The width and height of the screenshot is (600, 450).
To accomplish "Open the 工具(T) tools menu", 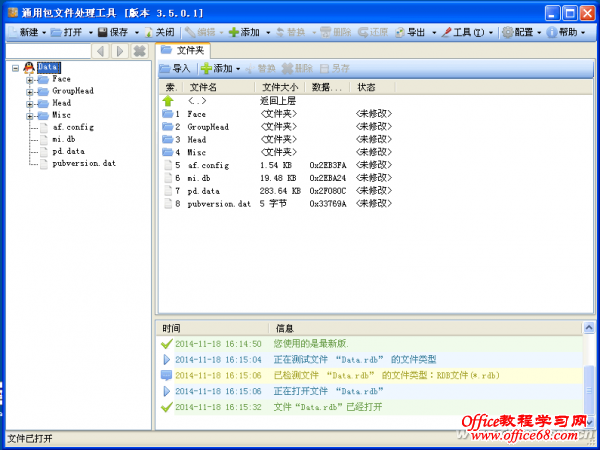I will 467,33.
